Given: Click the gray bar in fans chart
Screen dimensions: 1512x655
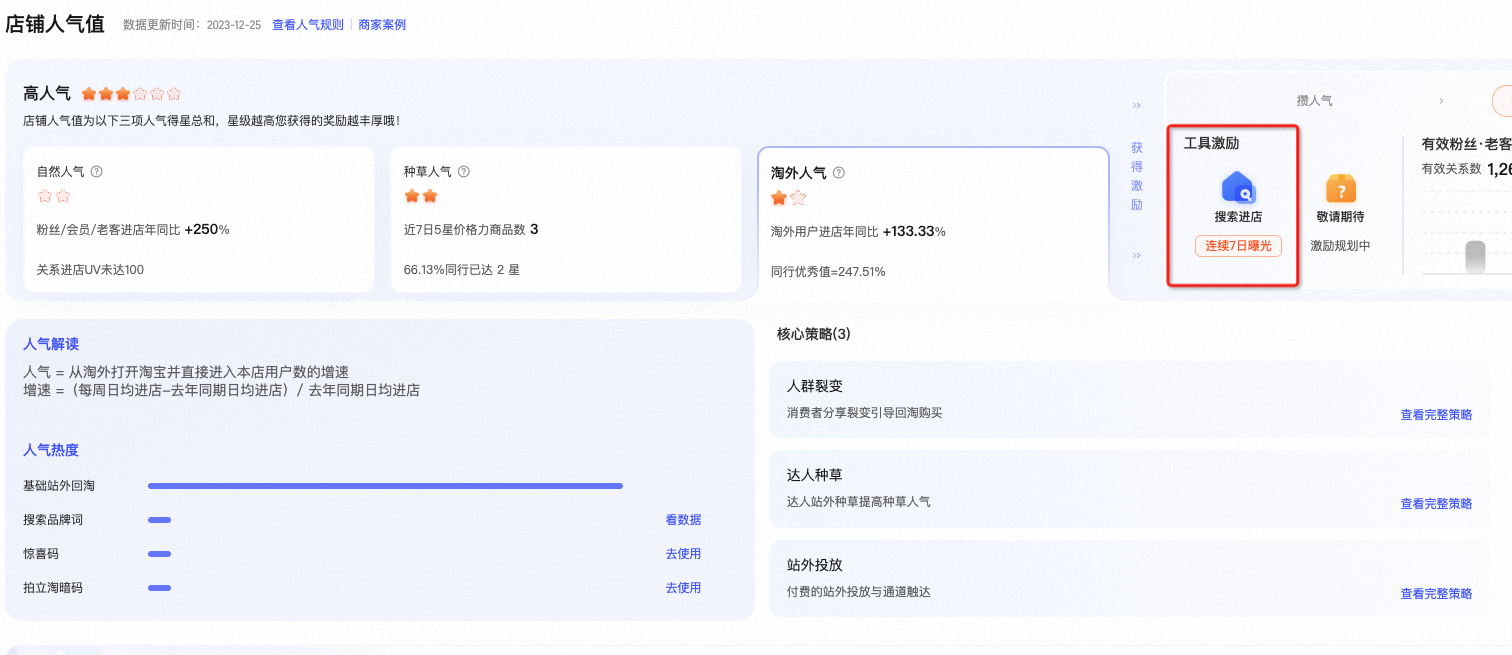Looking at the screenshot, I should 1475,257.
